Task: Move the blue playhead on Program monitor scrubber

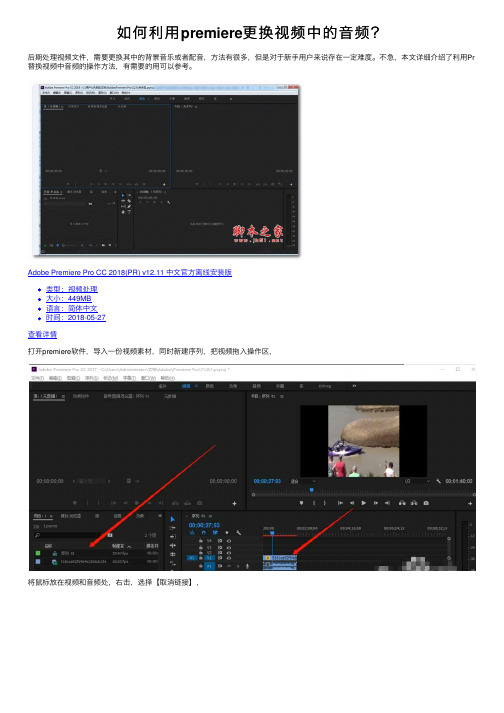Action: [312, 490]
